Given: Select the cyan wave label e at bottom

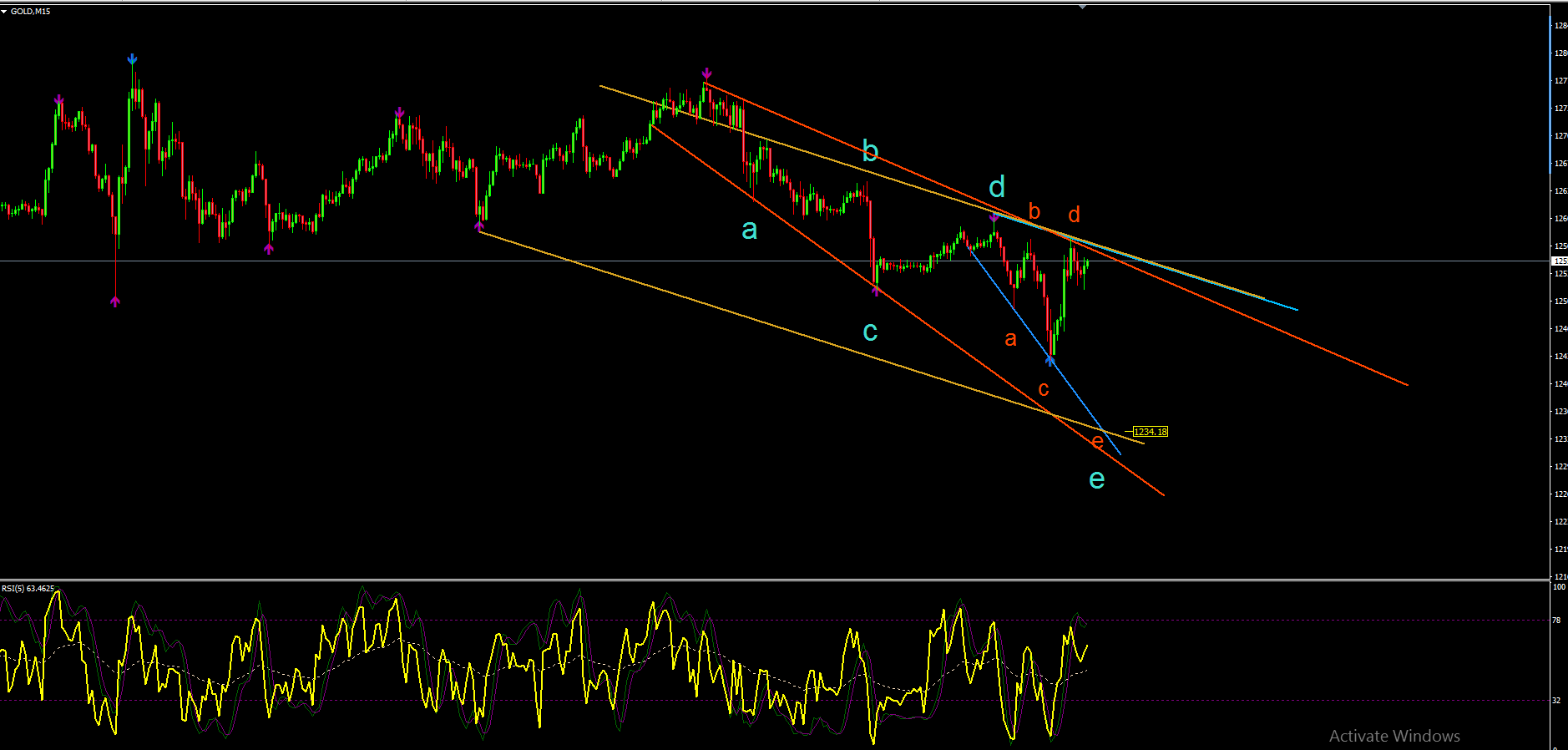Looking at the screenshot, I should point(1097,479).
